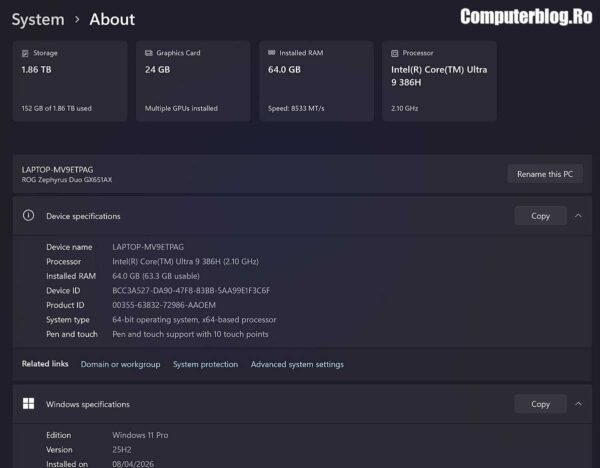Click the Installed RAM icon
The image size is (600, 468).
point(272,52)
